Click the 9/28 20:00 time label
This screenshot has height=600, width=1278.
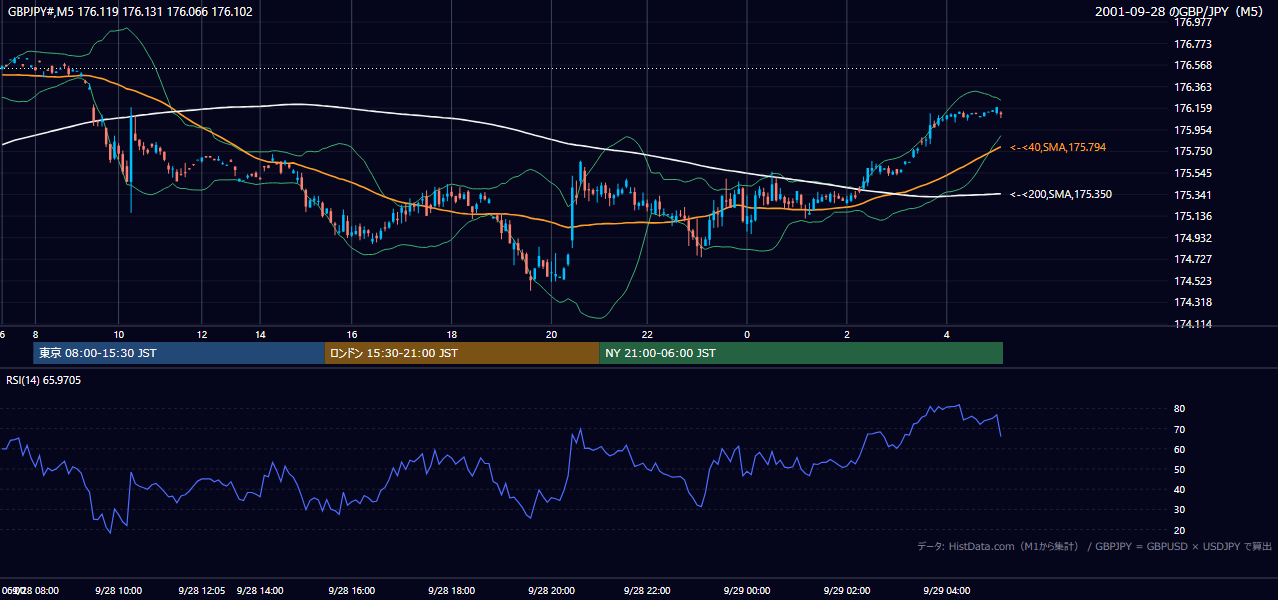551,591
